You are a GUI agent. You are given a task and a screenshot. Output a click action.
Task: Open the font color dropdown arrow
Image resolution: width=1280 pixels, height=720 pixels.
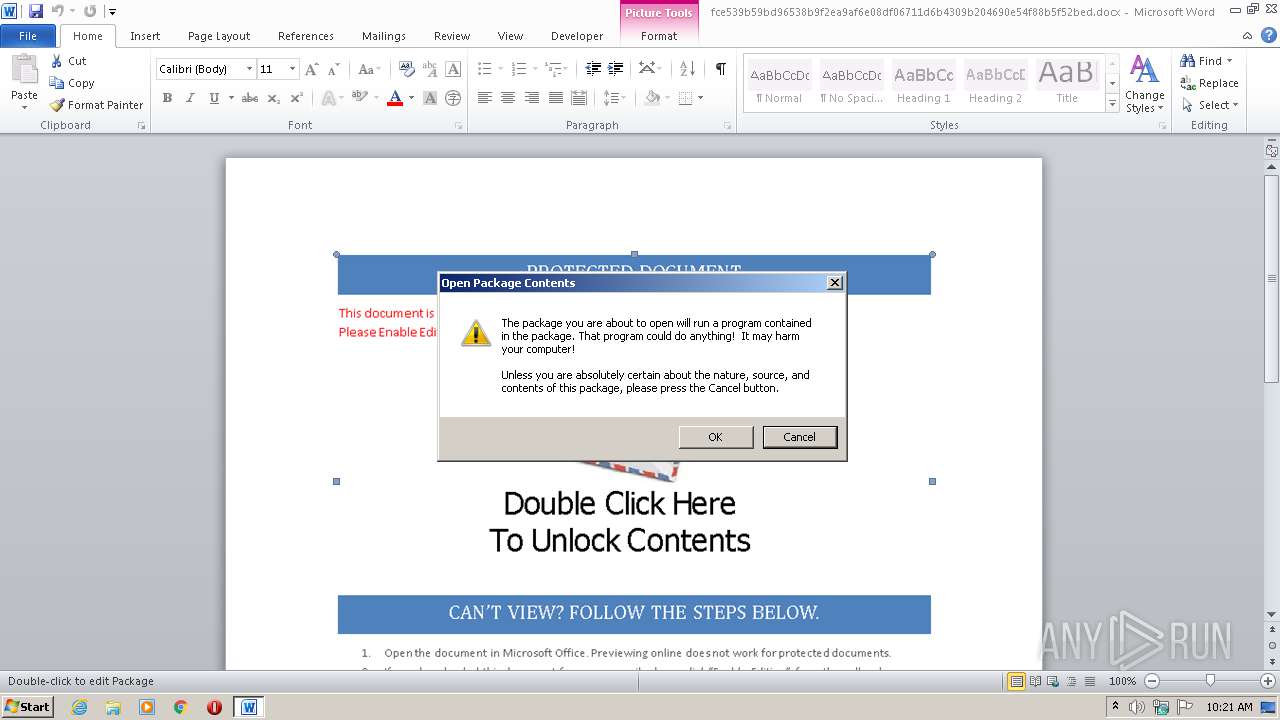411,98
